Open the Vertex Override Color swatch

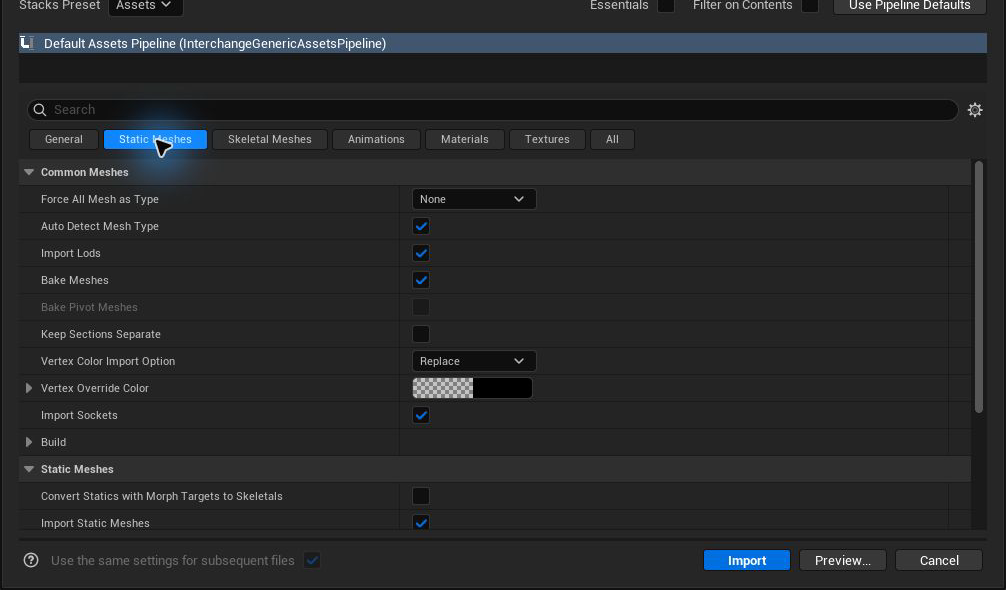[472, 388]
